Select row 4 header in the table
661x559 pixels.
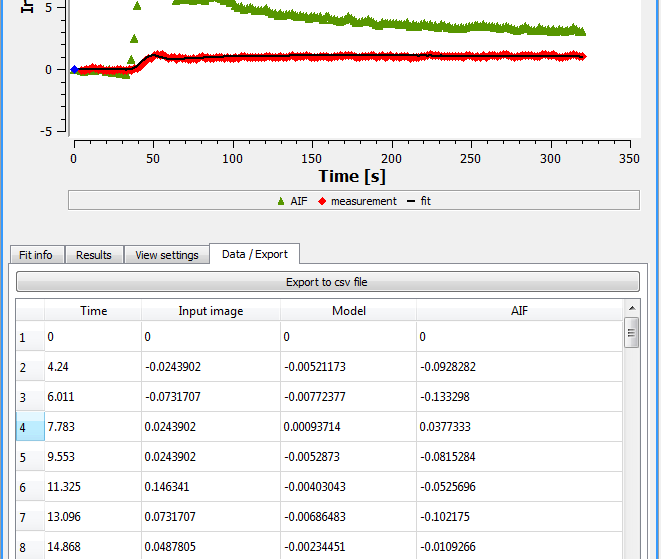[x=30, y=427]
